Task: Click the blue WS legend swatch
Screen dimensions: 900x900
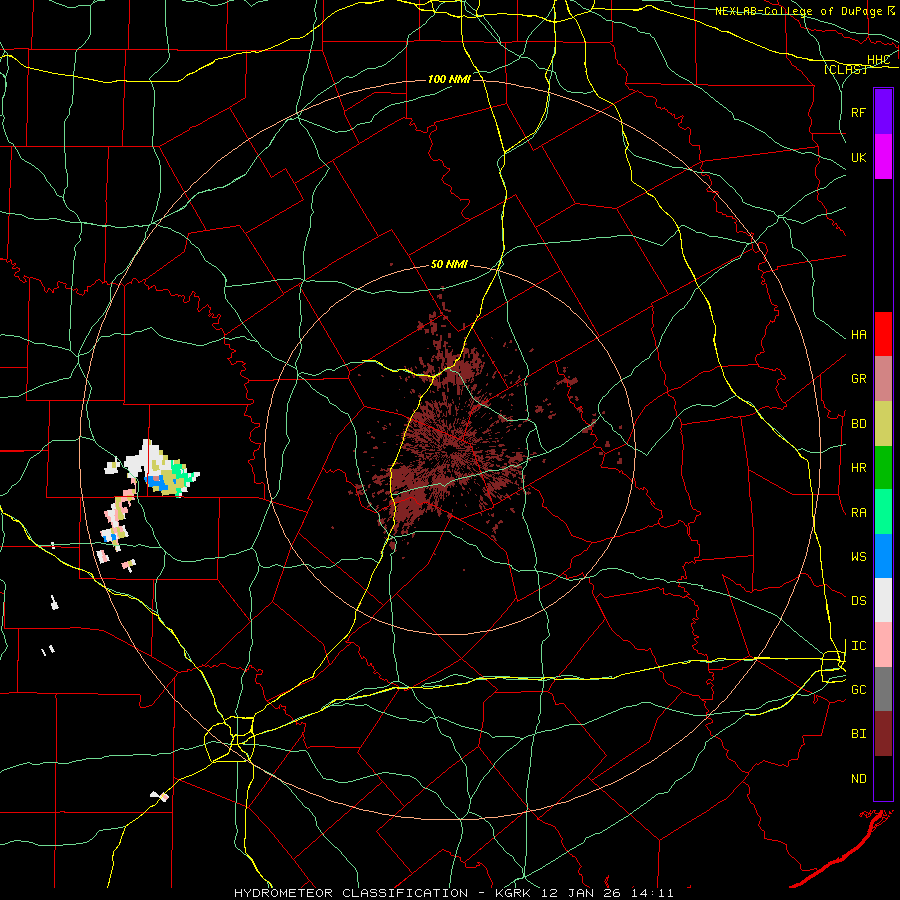Action: (883, 556)
